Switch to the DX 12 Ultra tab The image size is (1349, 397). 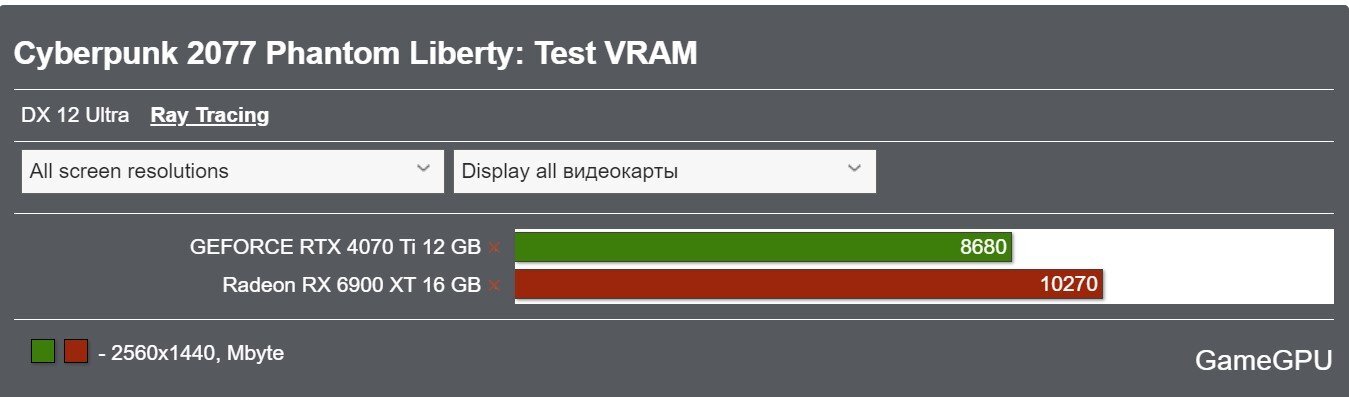click(x=75, y=115)
